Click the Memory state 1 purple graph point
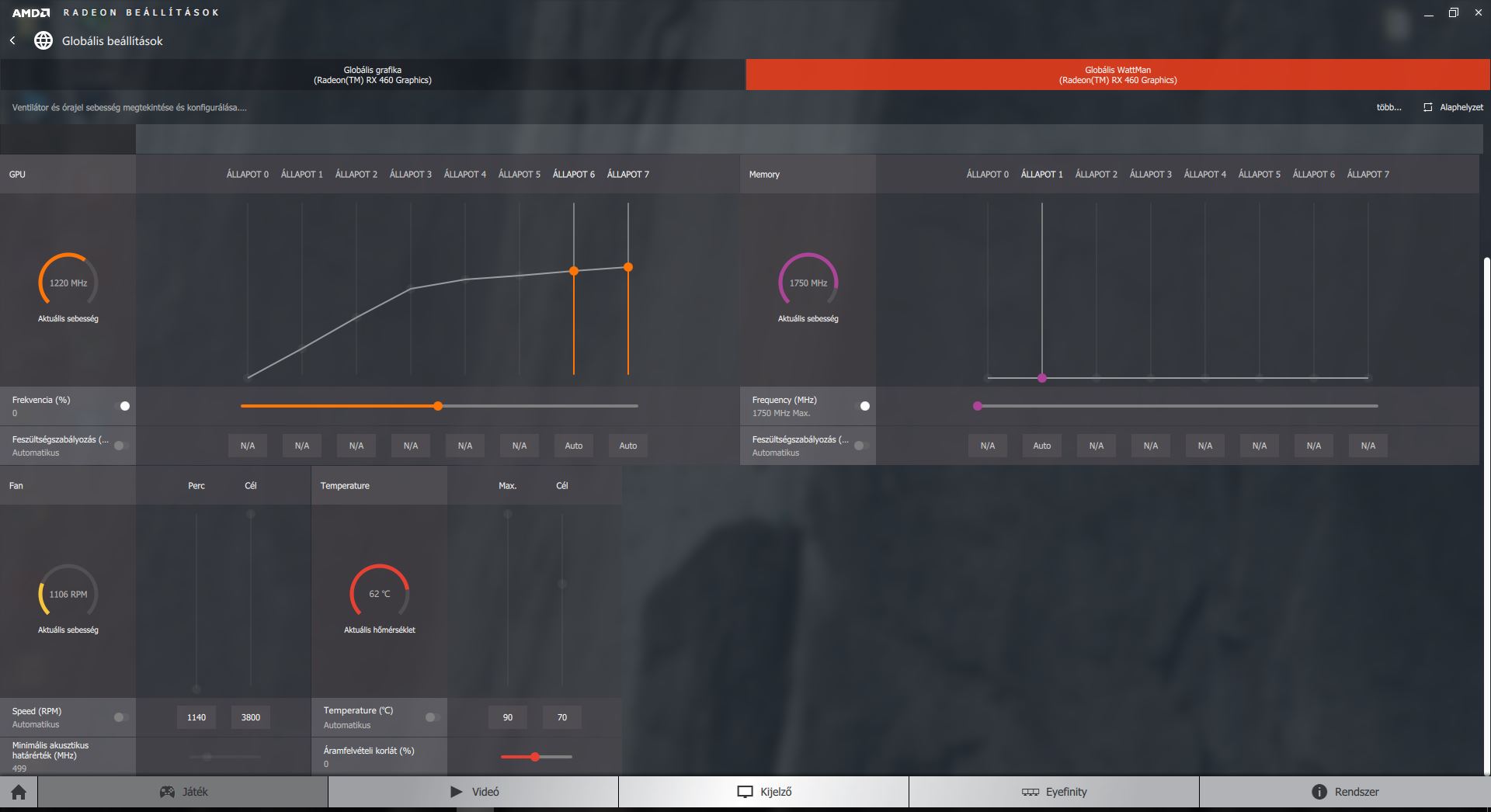Viewport: 1491px width, 812px height. 1042,378
